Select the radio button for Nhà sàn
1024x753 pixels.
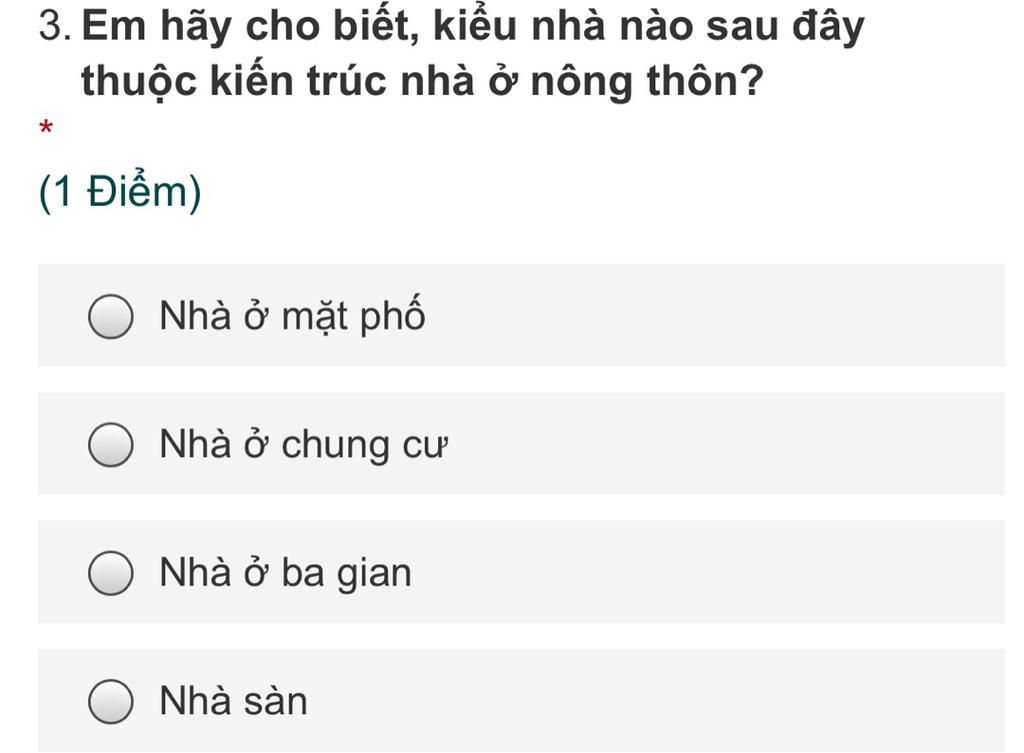[111, 701]
